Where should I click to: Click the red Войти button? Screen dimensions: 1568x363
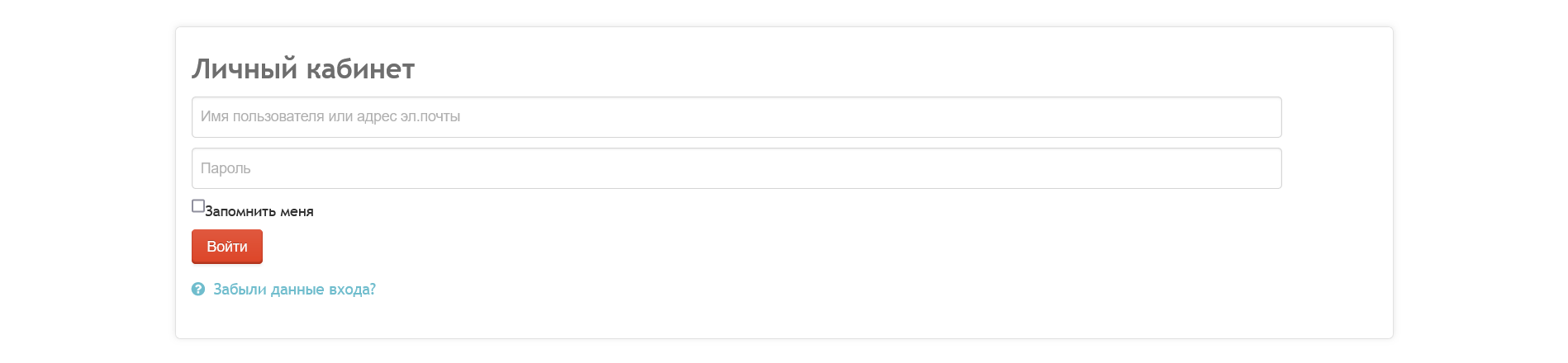227,247
